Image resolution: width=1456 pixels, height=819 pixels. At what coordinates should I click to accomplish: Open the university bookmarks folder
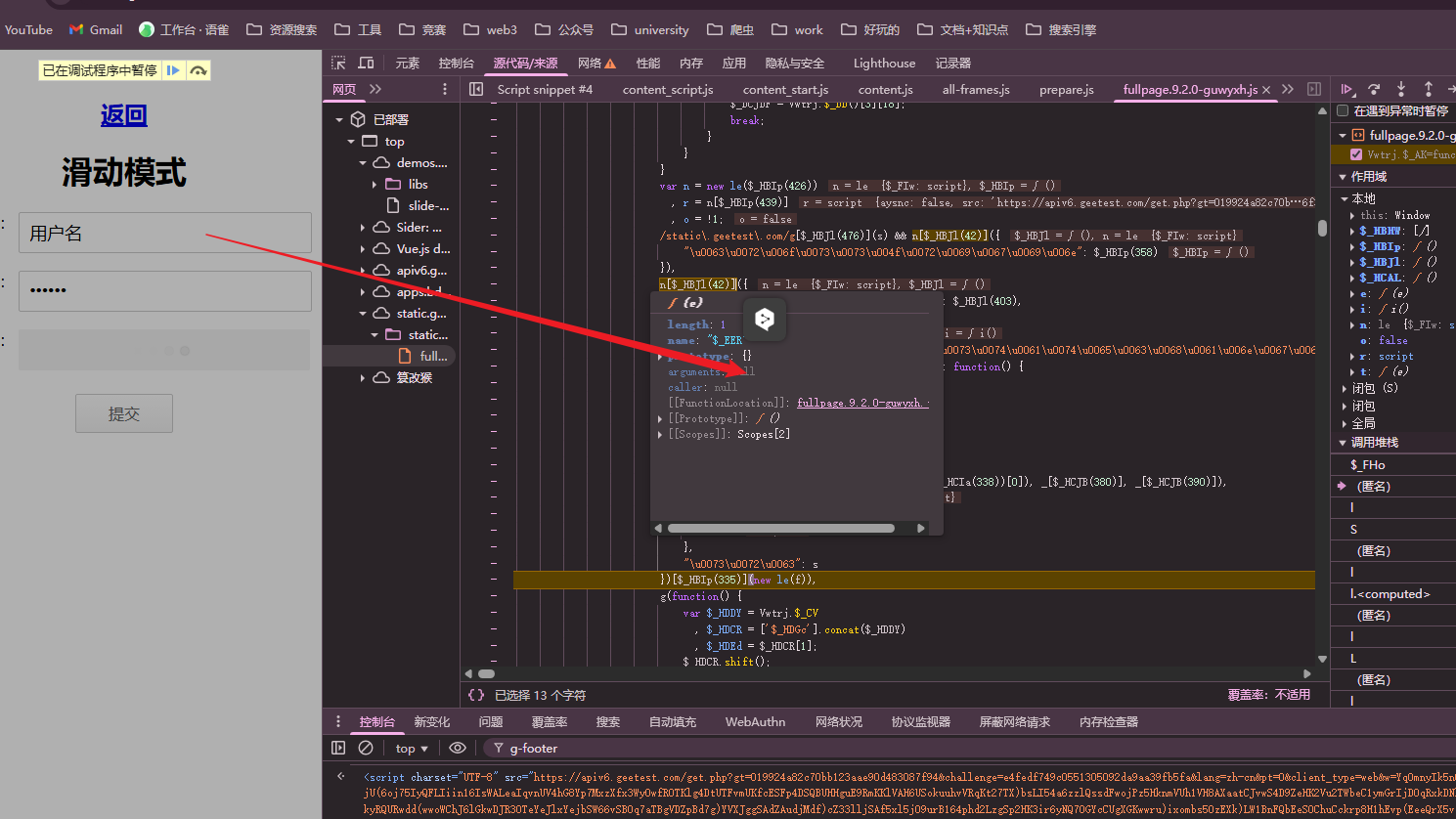coord(650,29)
